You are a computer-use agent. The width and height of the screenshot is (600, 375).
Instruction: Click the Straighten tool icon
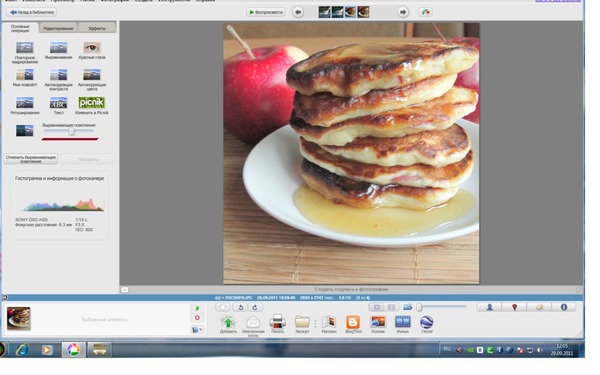[58, 48]
